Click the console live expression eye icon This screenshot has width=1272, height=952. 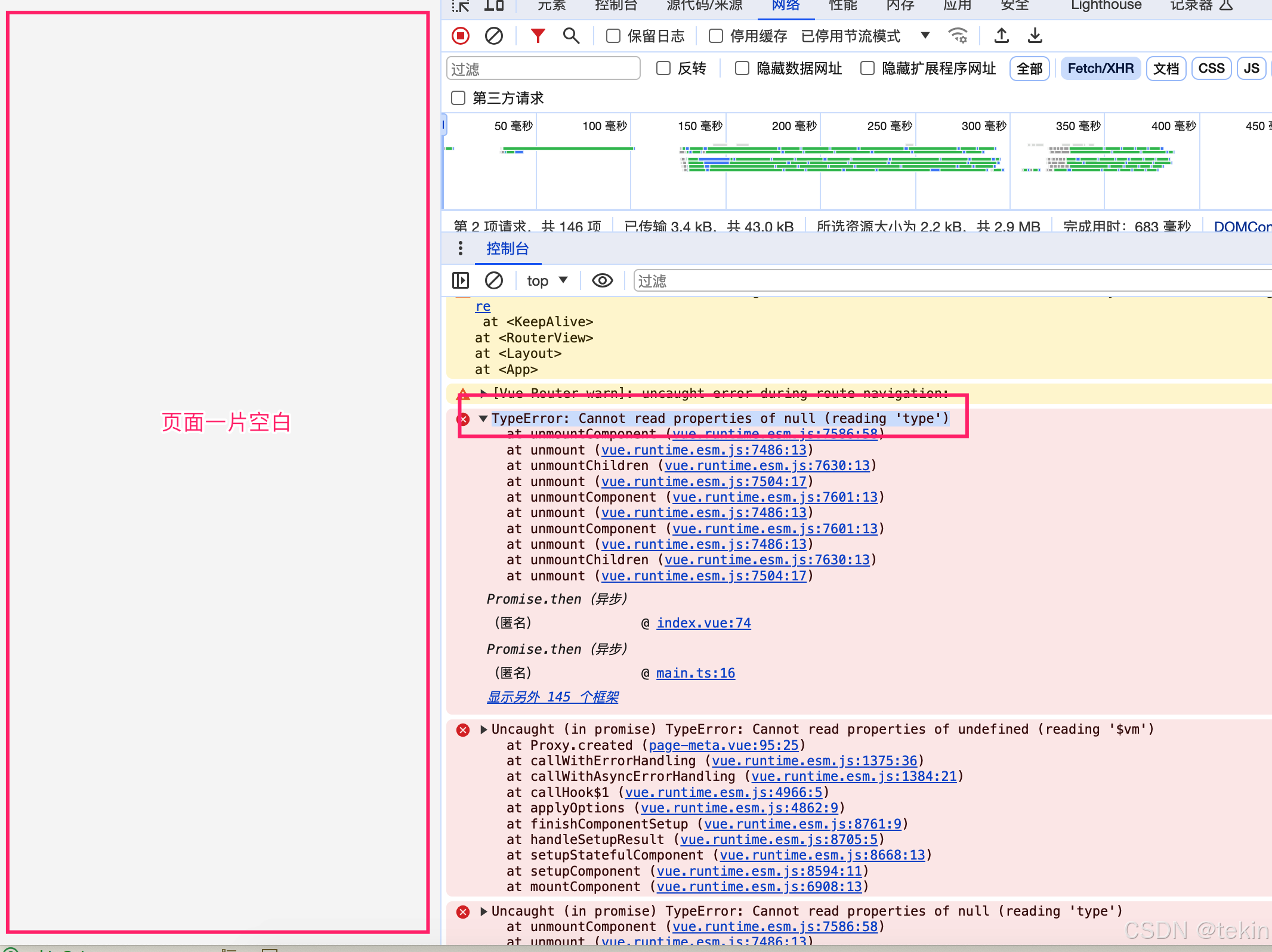(x=602, y=280)
